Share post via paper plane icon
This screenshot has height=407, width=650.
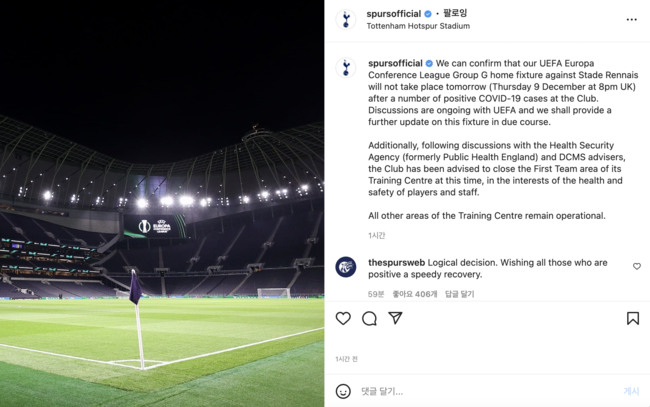click(x=395, y=318)
